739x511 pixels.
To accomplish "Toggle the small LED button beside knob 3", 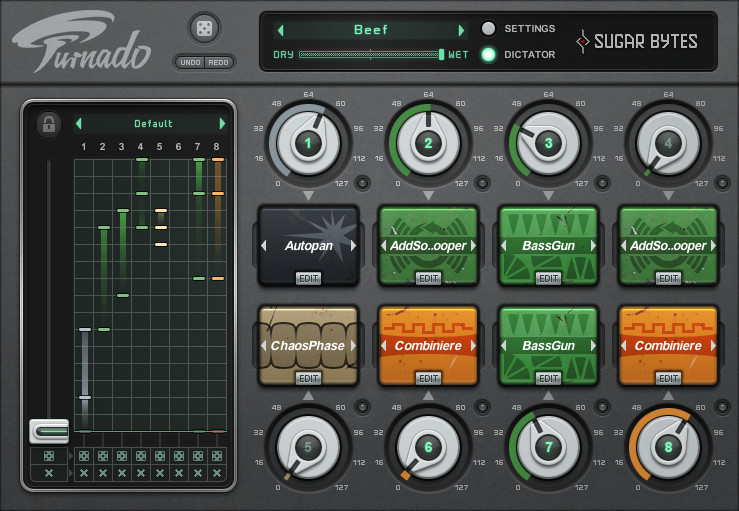I will pos(602,183).
